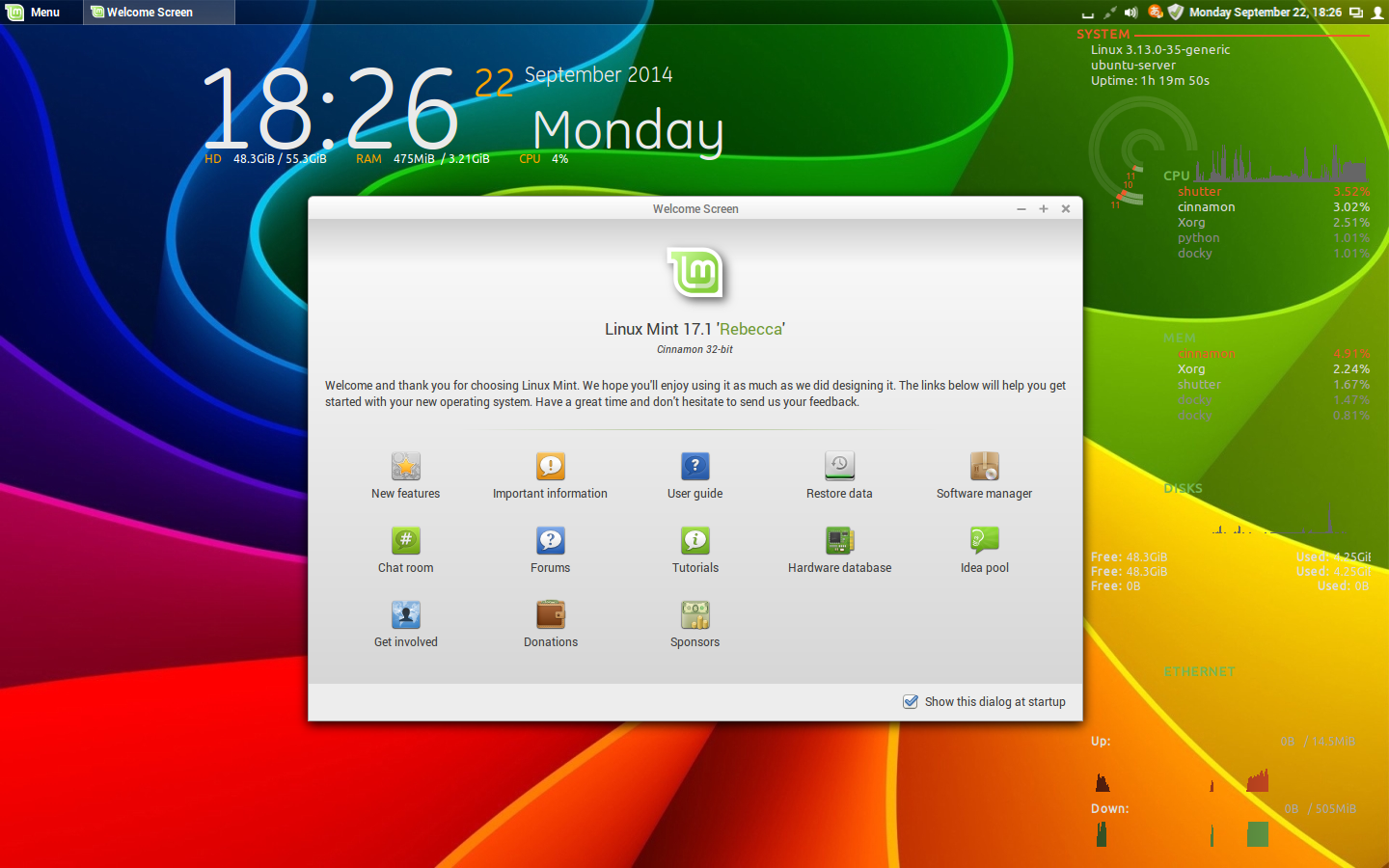This screenshot has height=868, width=1389.
Task: Open the Hardware database icon
Action: [839, 541]
